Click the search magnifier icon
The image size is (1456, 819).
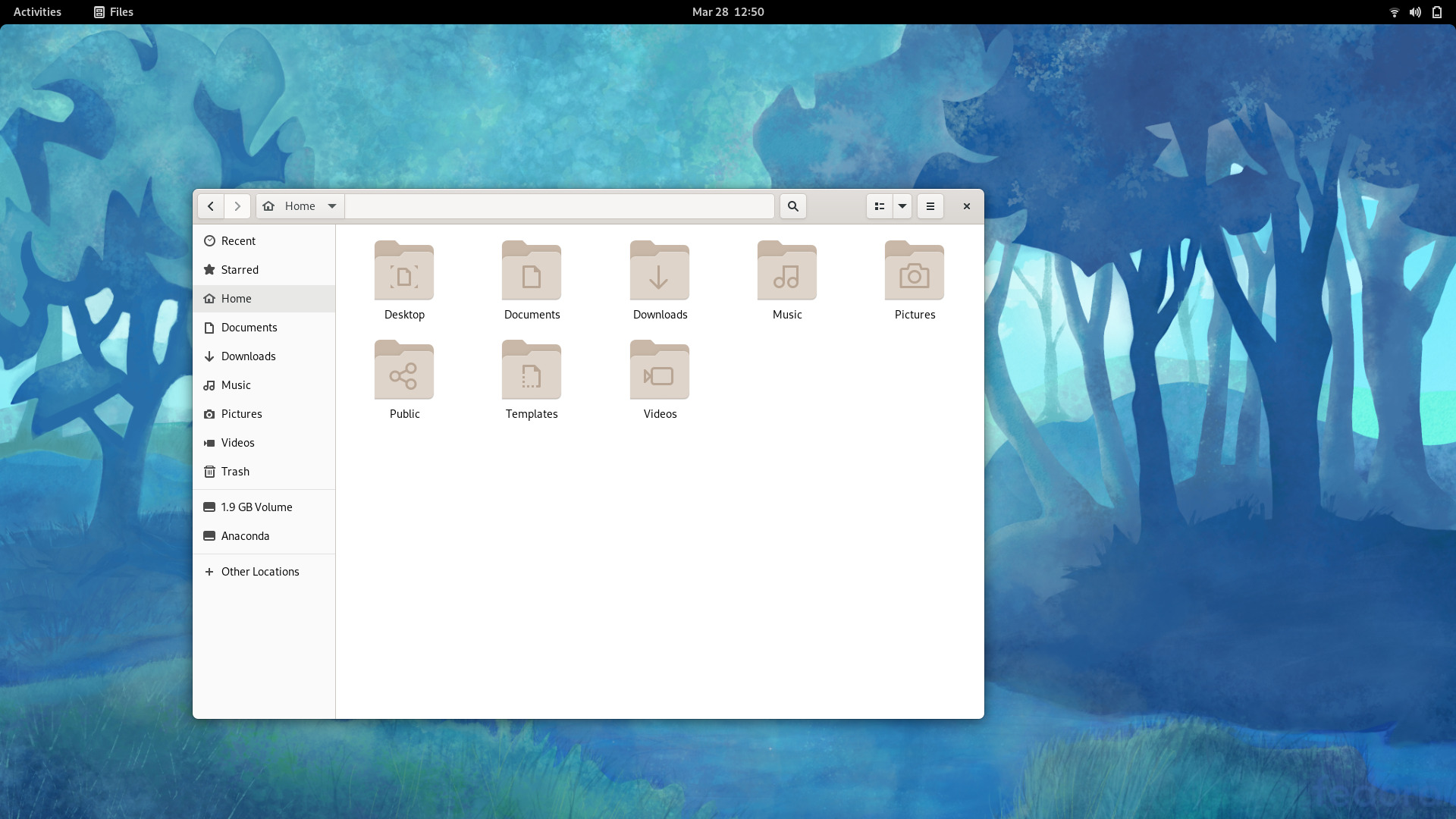(x=792, y=206)
